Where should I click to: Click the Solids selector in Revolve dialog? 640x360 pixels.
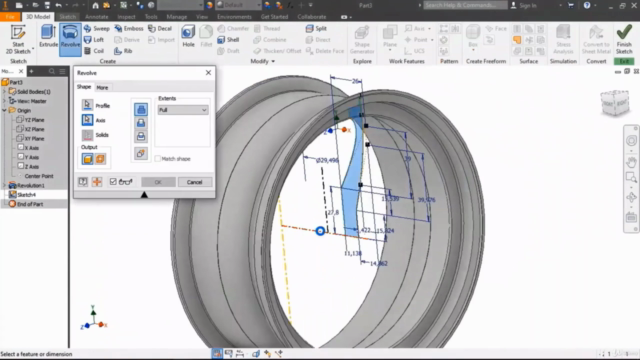[87, 135]
